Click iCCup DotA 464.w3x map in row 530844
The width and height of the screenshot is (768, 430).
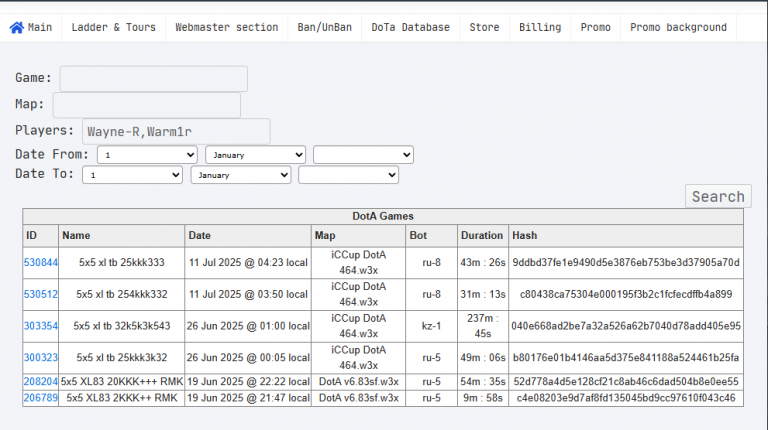[359, 263]
